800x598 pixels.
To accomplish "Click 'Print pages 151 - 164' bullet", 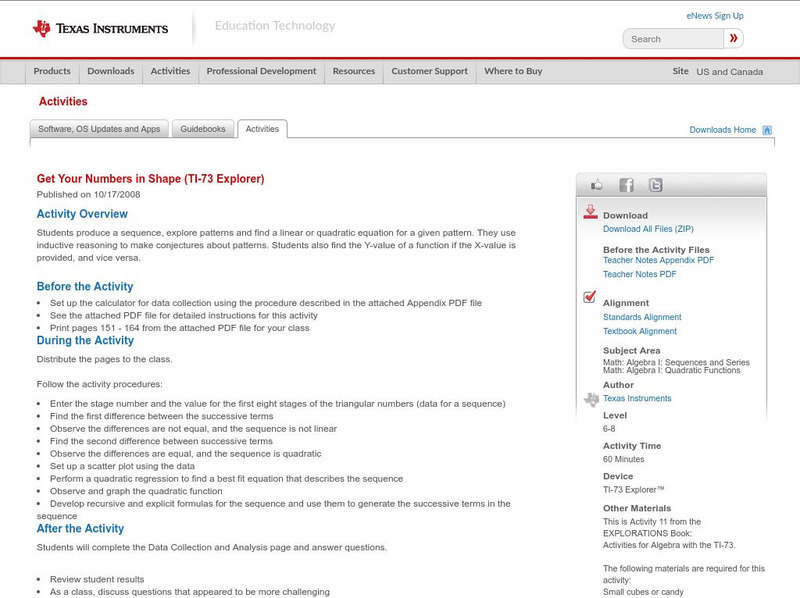I will tap(180, 328).
